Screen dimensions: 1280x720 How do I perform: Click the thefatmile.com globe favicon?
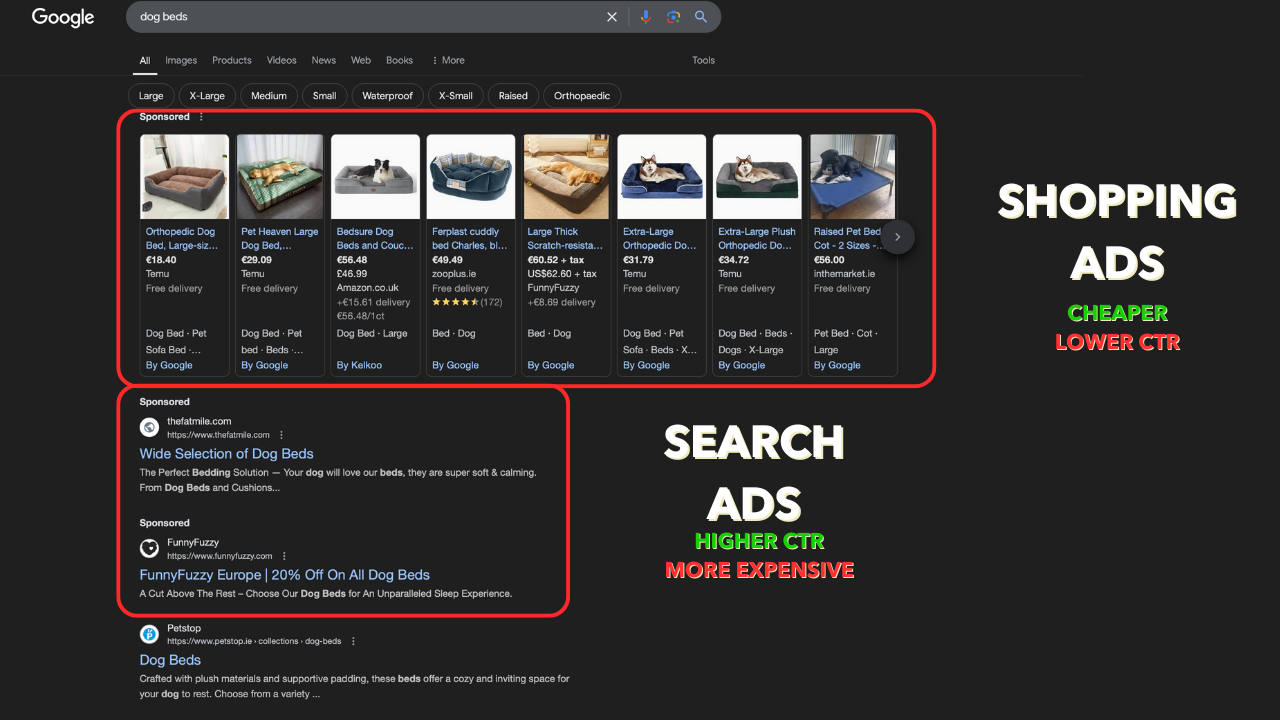[x=149, y=427]
